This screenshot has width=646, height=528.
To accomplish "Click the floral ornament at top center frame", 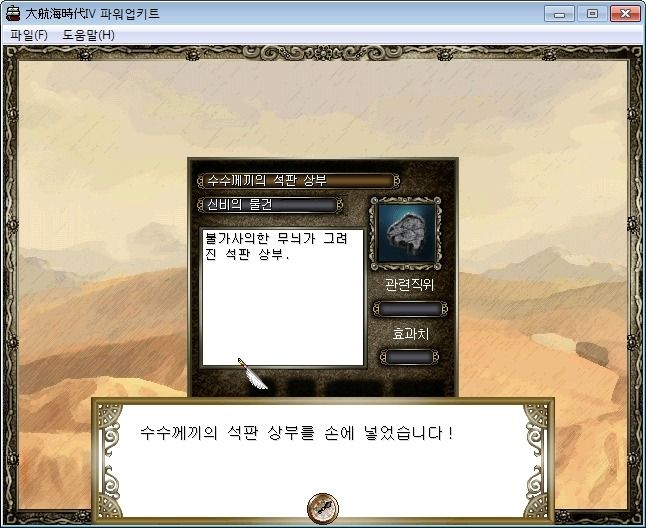I will (323, 53).
